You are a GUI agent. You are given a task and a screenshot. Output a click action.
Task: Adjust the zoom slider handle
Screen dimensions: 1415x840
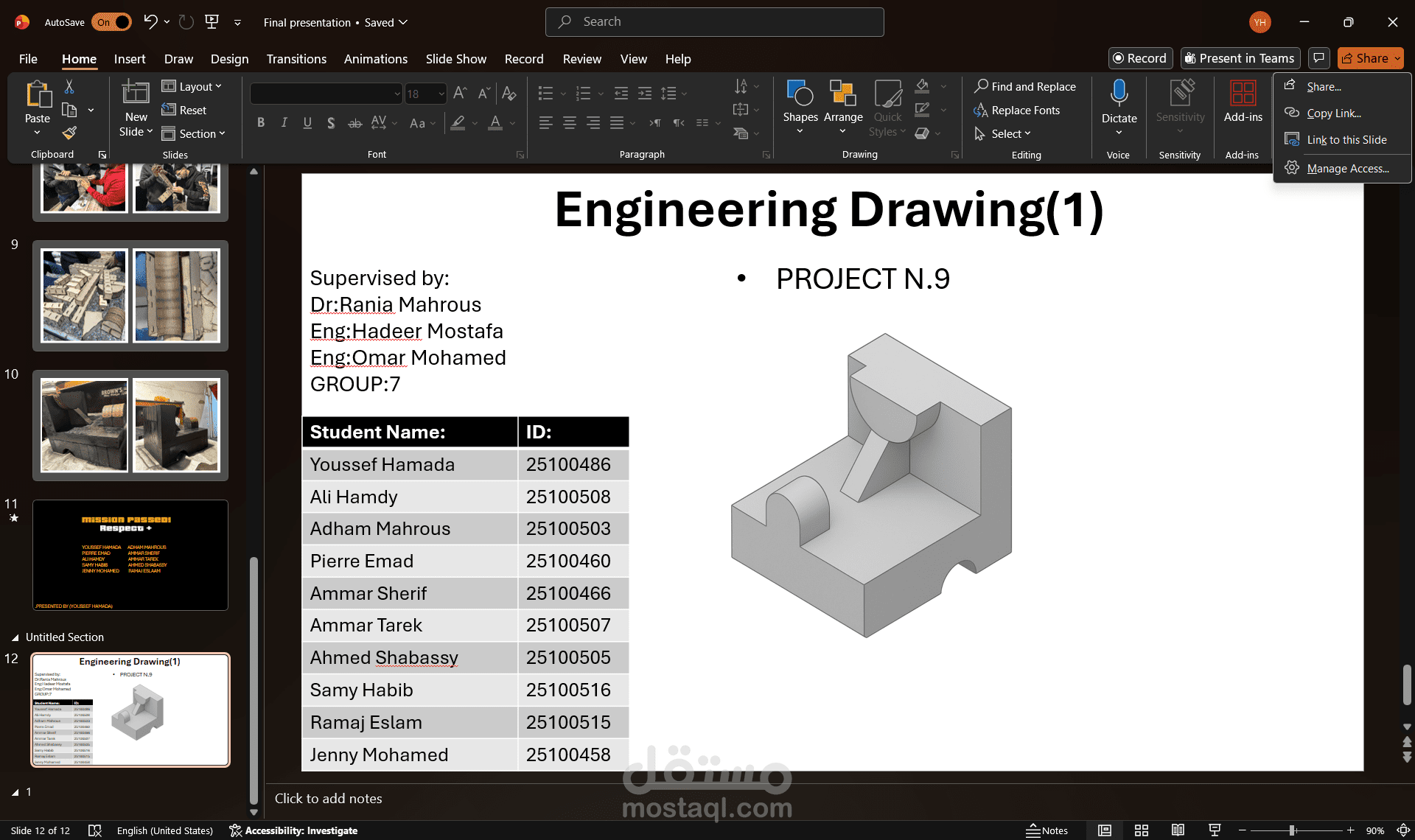coord(1291,830)
